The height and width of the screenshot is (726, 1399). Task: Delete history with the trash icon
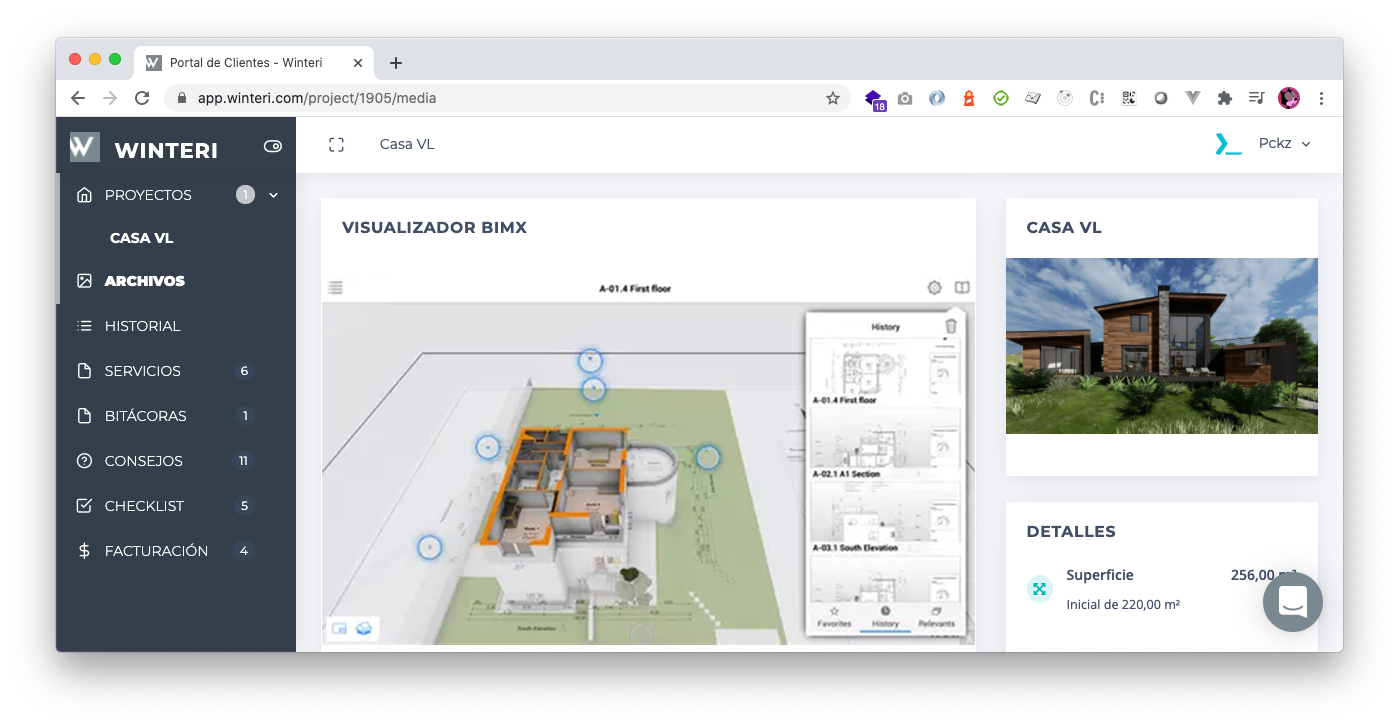[951, 326]
